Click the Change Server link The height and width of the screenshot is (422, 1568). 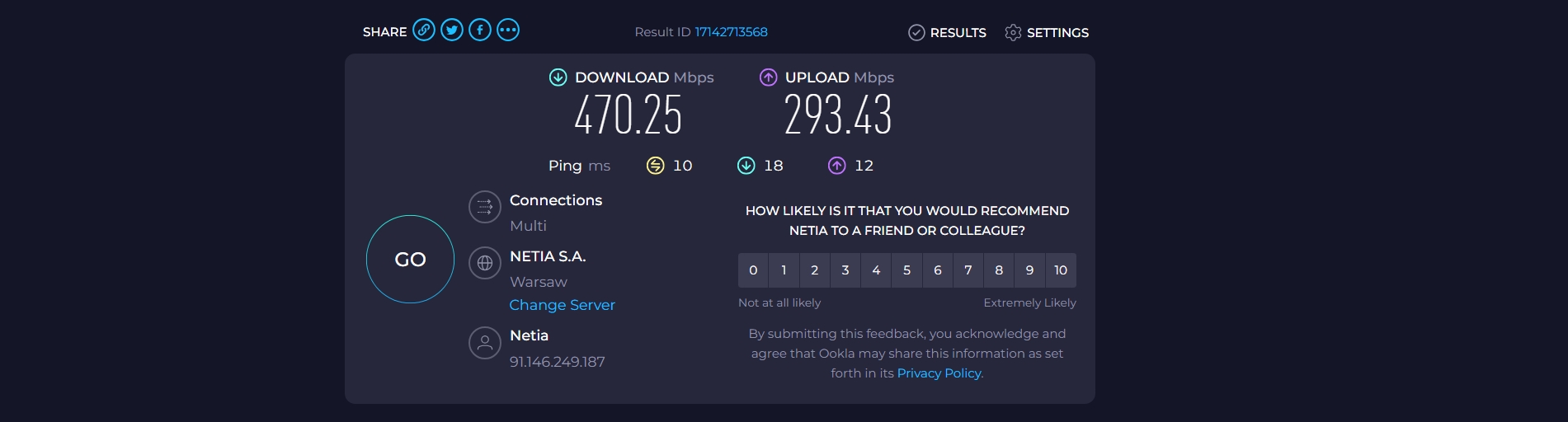pyautogui.click(x=562, y=305)
